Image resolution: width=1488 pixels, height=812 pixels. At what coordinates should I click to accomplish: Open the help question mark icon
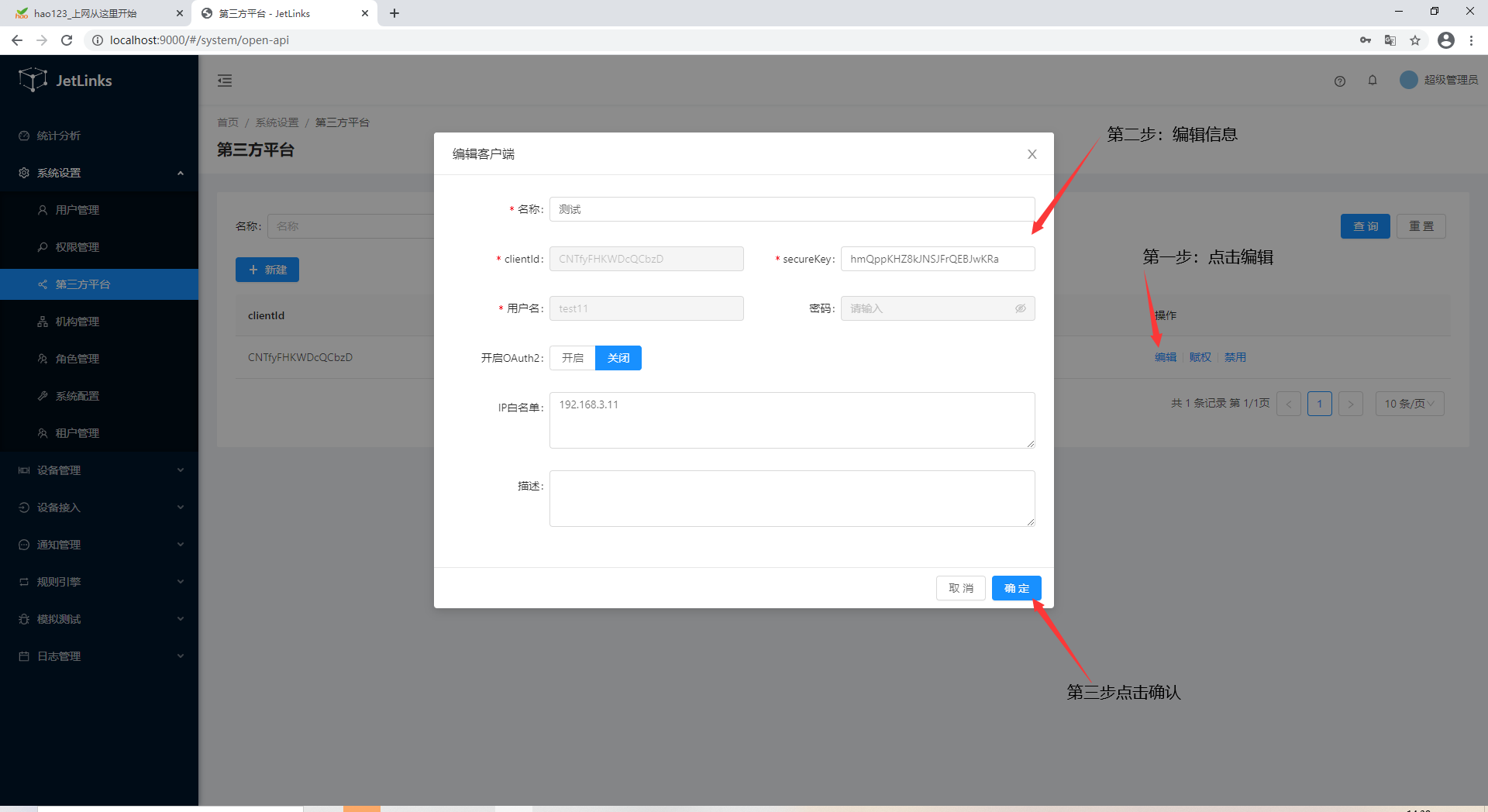[x=1340, y=81]
